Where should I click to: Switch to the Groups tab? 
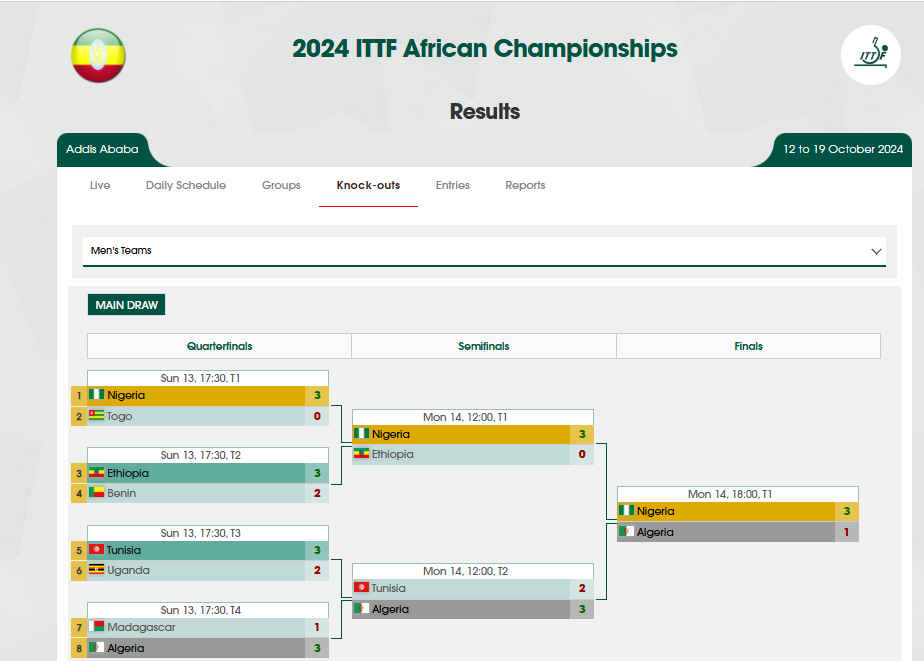[281, 185]
